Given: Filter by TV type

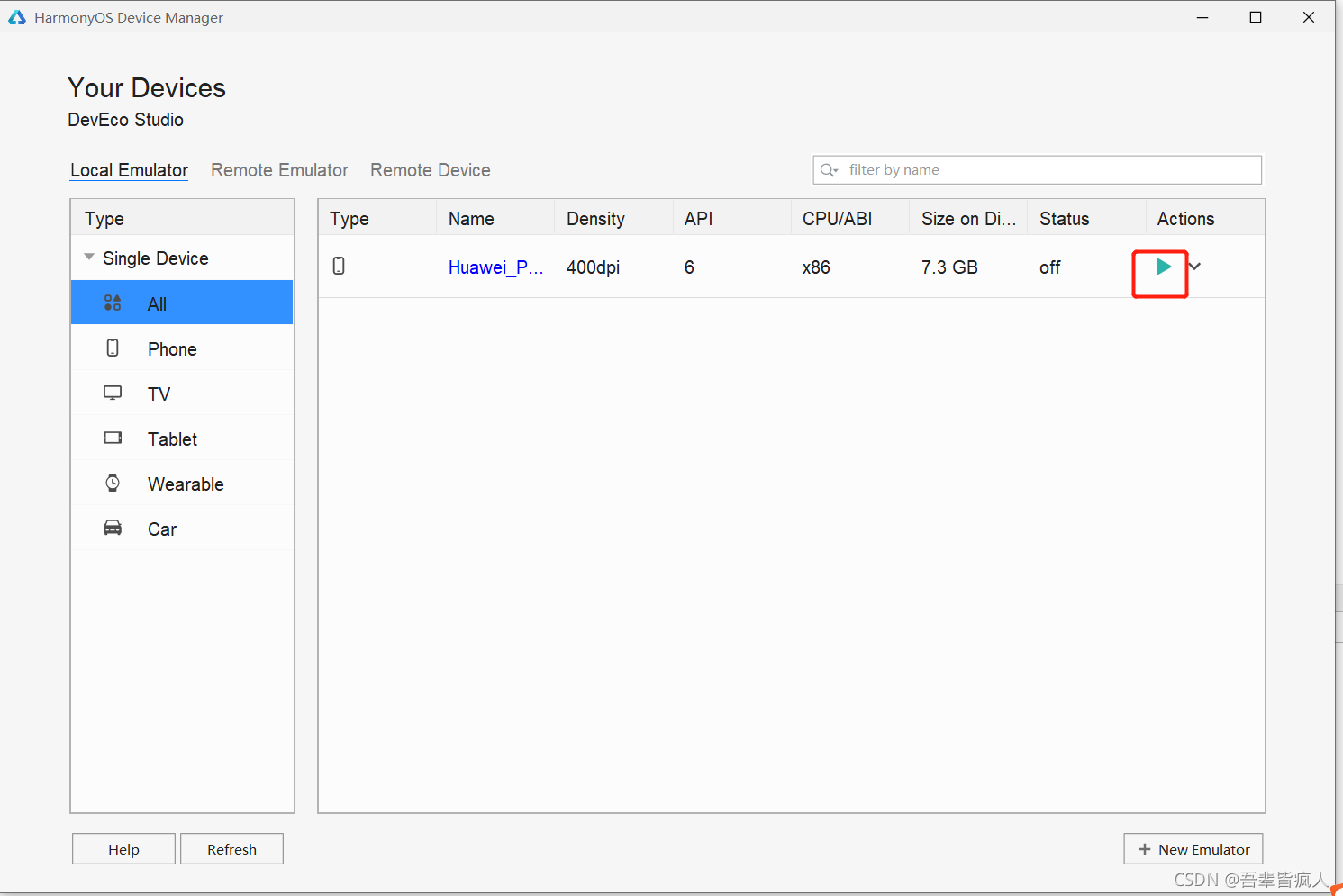Looking at the screenshot, I should [x=182, y=393].
